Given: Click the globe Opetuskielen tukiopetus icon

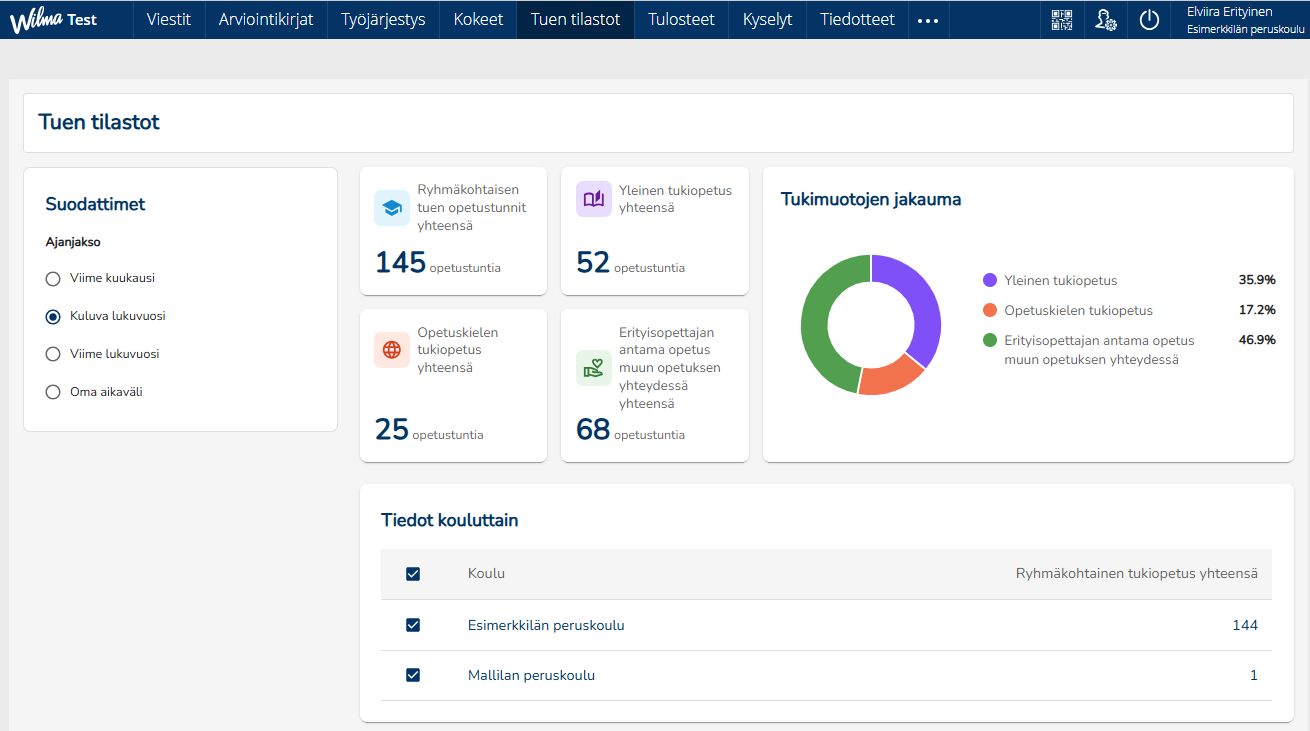Looking at the screenshot, I should (392, 350).
